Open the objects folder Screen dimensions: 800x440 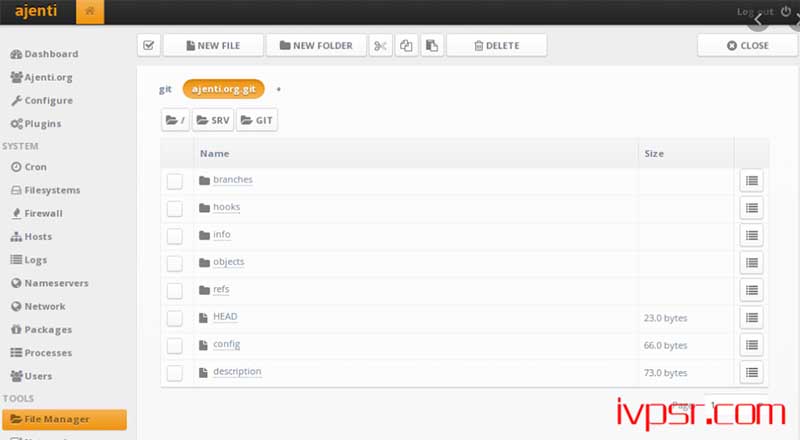tap(229, 262)
